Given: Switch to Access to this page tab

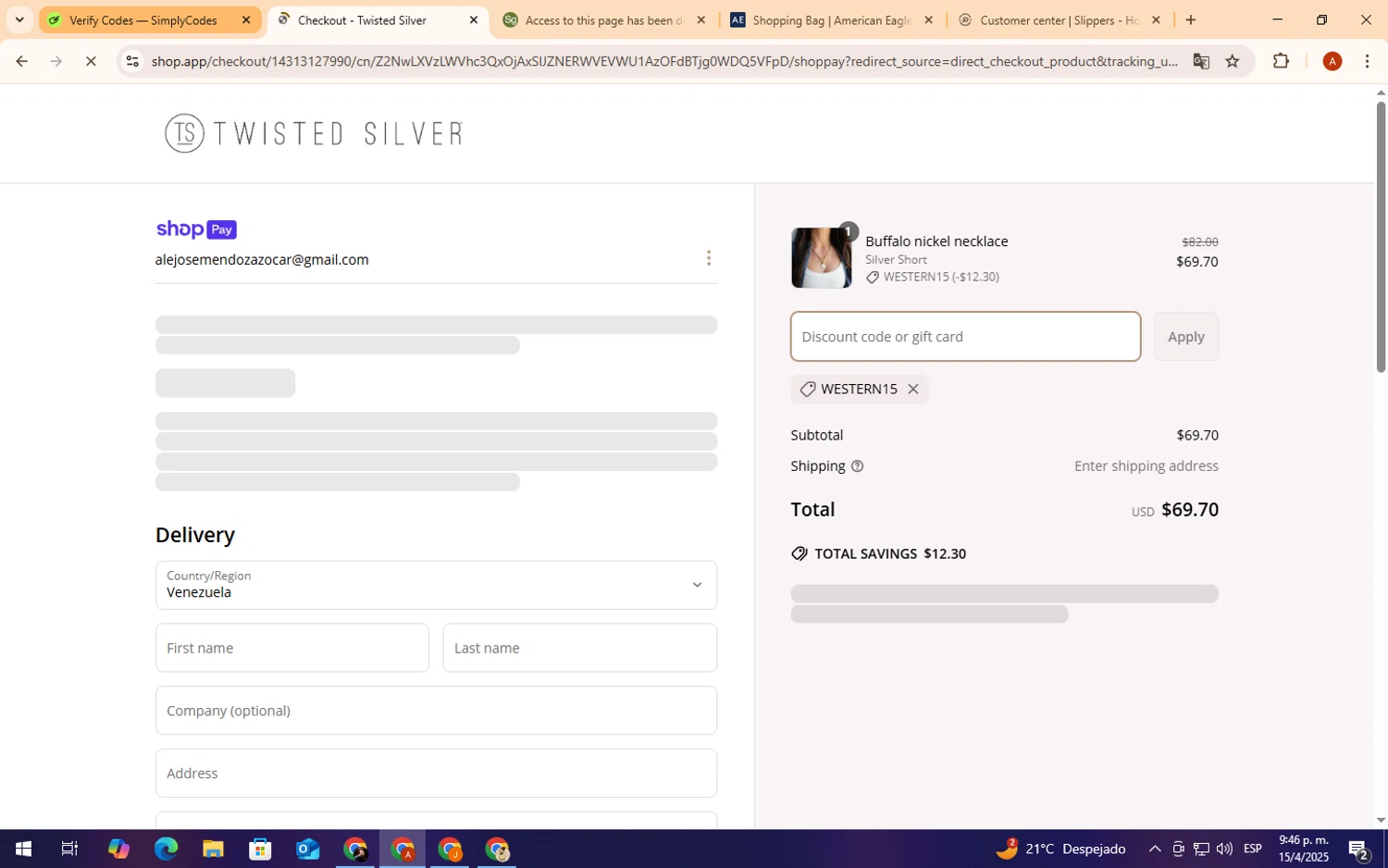Looking at the screenshot, I should point(602,20).
